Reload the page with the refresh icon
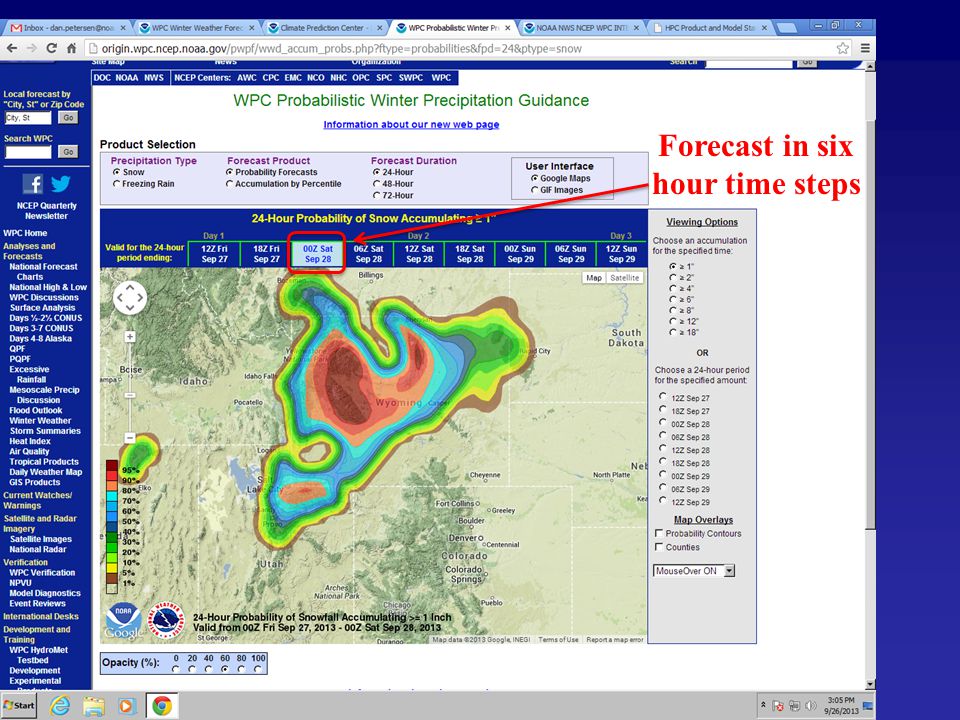Screen dimensions: 960x720 pyautogui.click(x=51, y=48)
